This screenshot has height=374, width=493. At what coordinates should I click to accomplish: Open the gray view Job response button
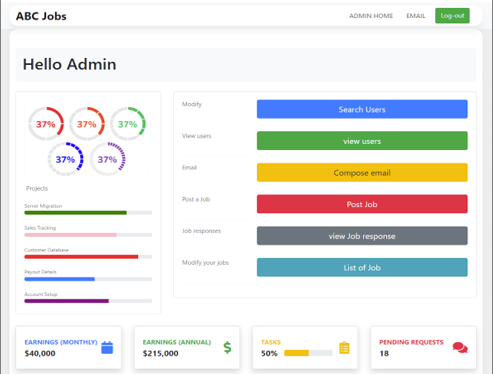pos(362,236)
